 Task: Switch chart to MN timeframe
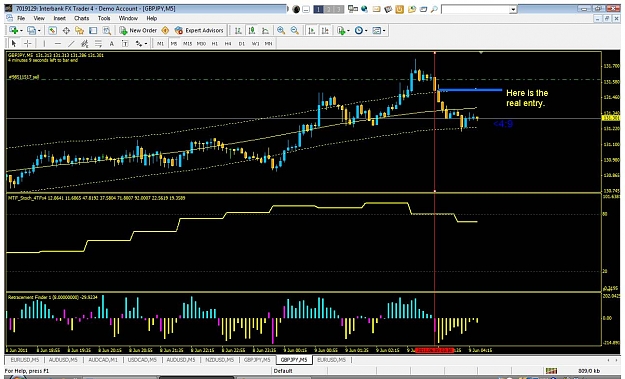(x=269, y=43)
